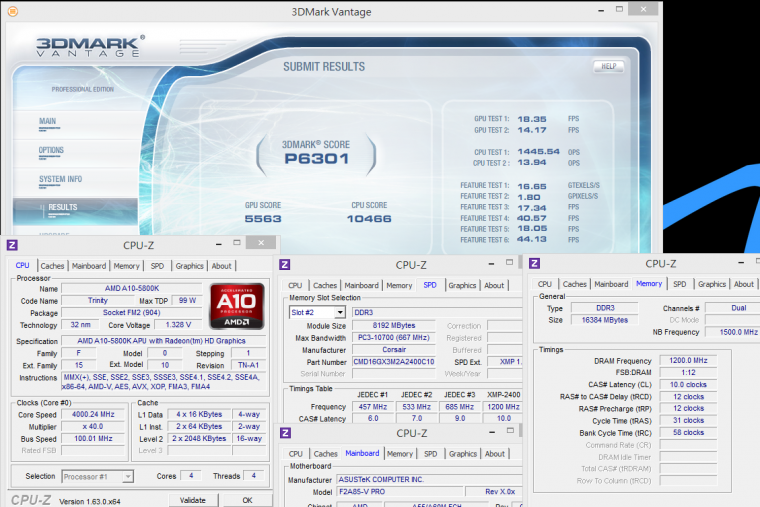Go to Options in 3DMark Vantage sidebar
The image size is (760, 507).
pyautogui.click(x=52, y=151)
